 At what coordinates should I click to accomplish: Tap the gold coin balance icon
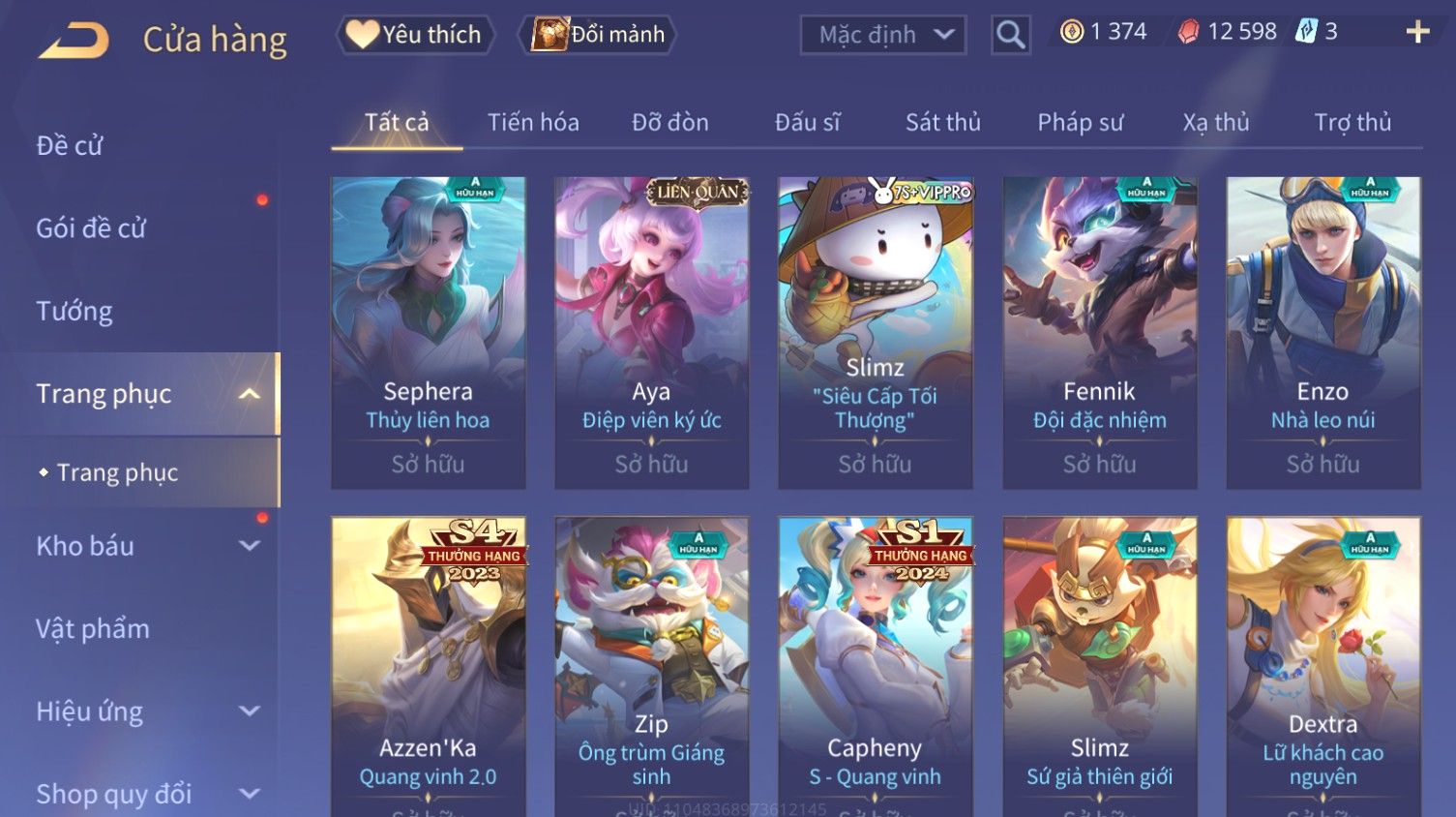1071,32
